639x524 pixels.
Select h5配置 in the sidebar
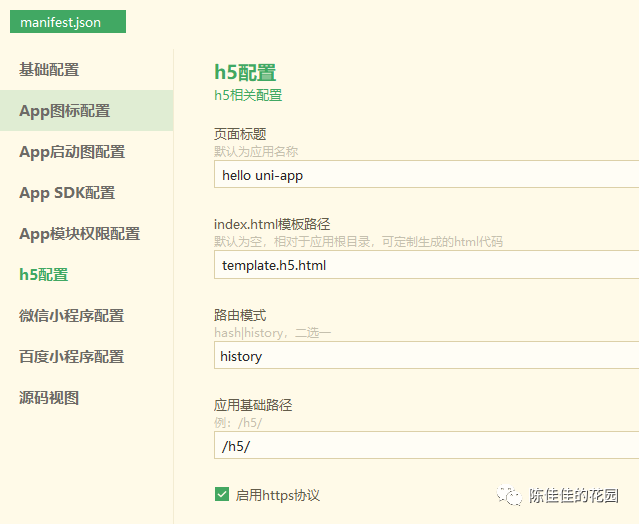[x=44, y=275]
